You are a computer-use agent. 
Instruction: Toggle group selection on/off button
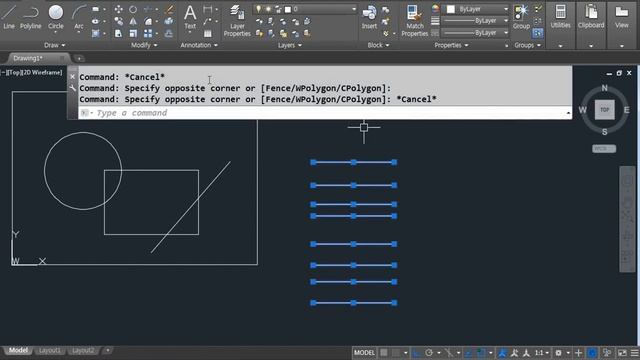pos(538,33)
